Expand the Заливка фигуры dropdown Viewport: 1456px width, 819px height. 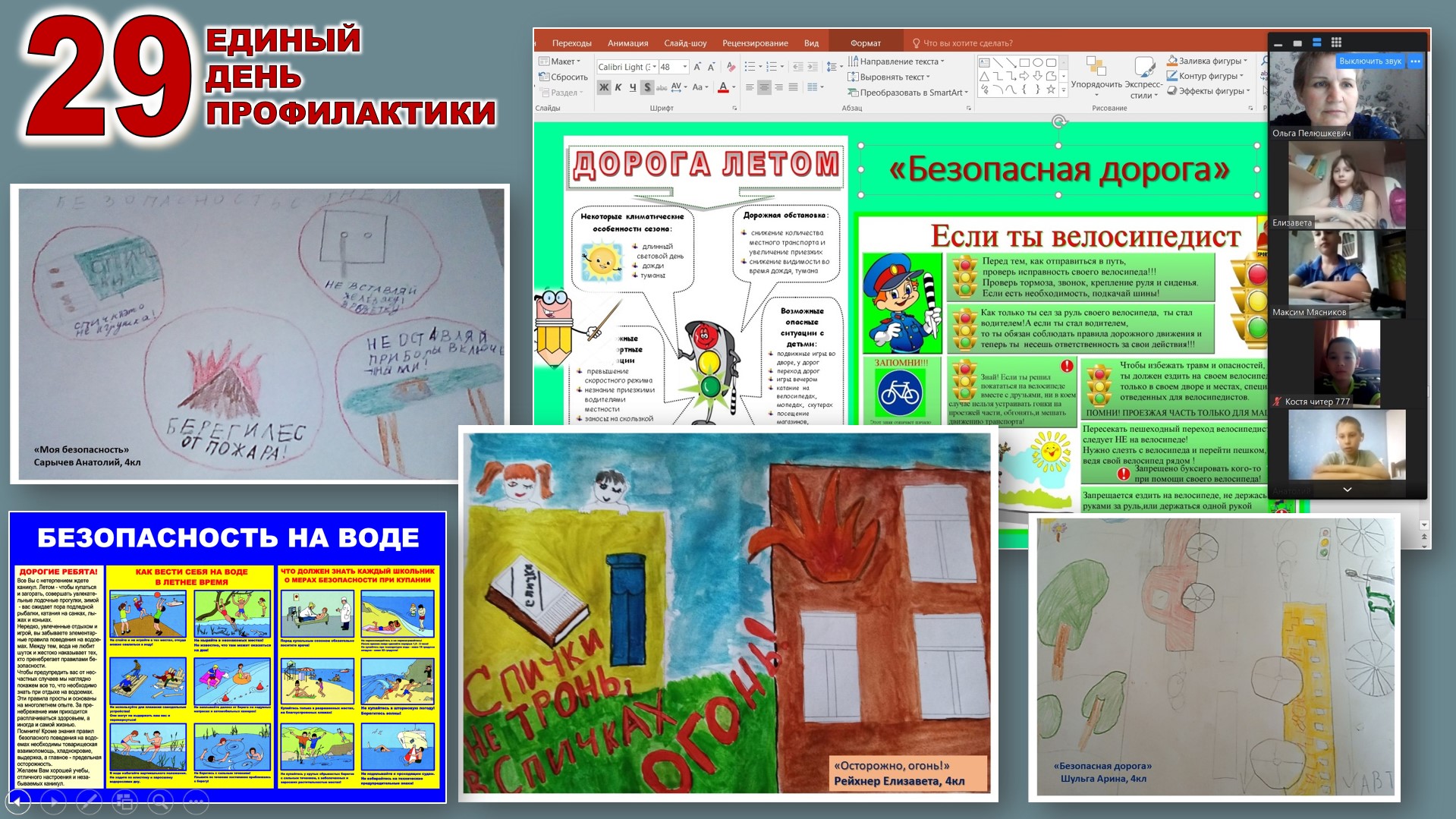tap(1245, 61)
